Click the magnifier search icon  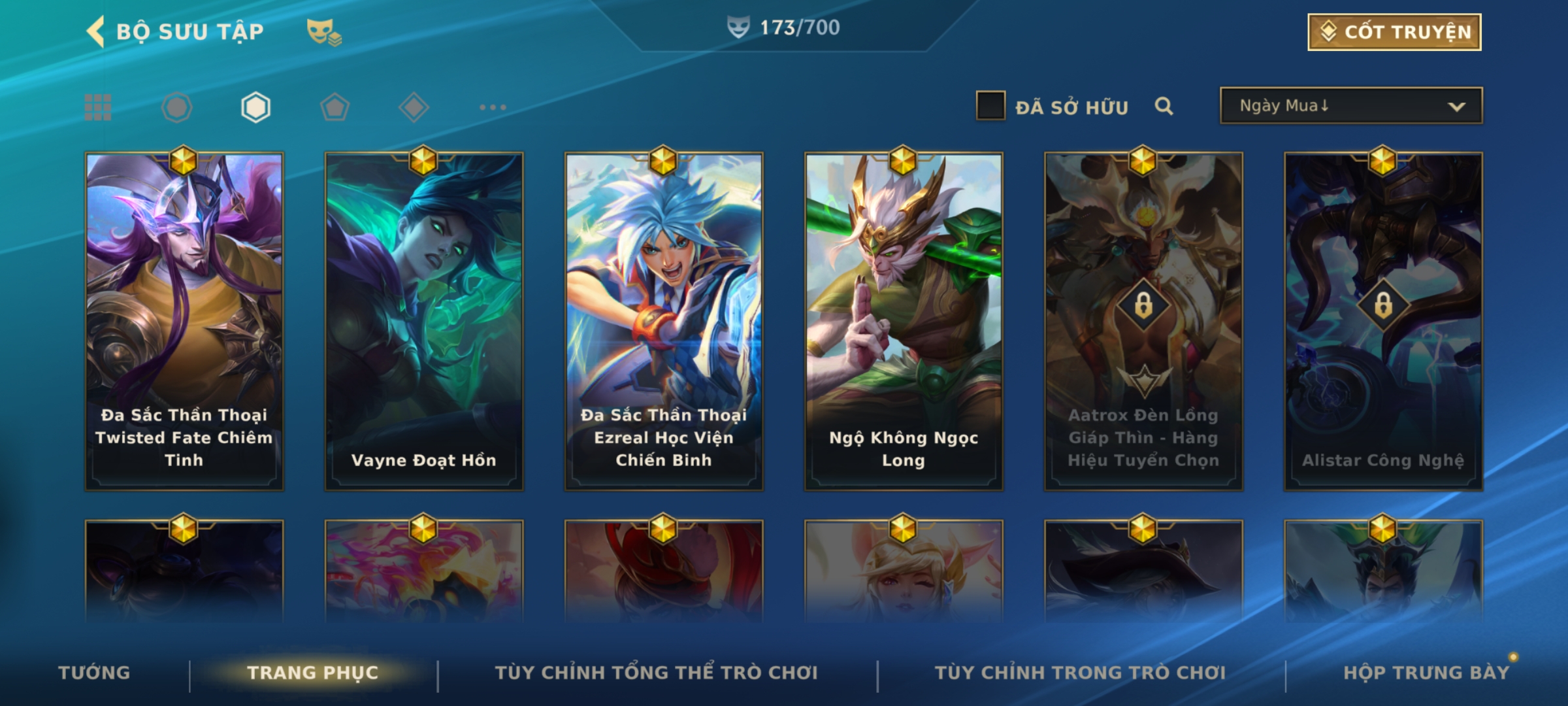click(x=1164, y=106)
